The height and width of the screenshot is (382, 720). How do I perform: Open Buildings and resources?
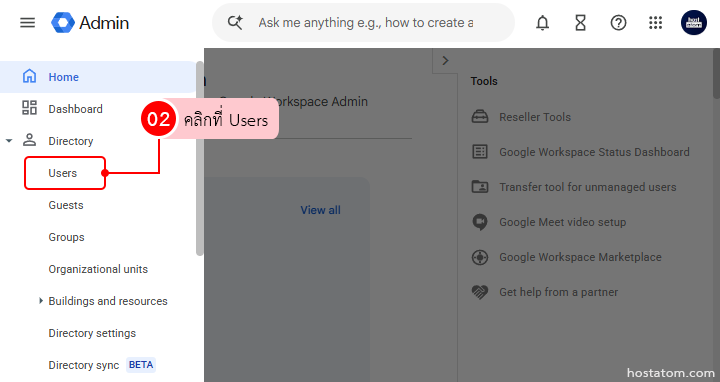108,301
